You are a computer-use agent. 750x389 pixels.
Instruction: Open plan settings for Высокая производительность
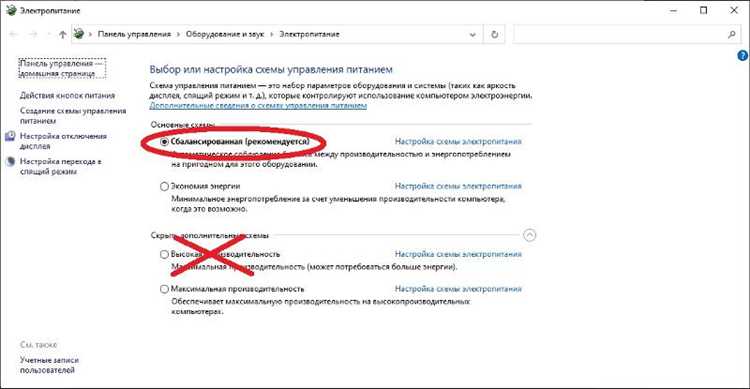point(458,255)
